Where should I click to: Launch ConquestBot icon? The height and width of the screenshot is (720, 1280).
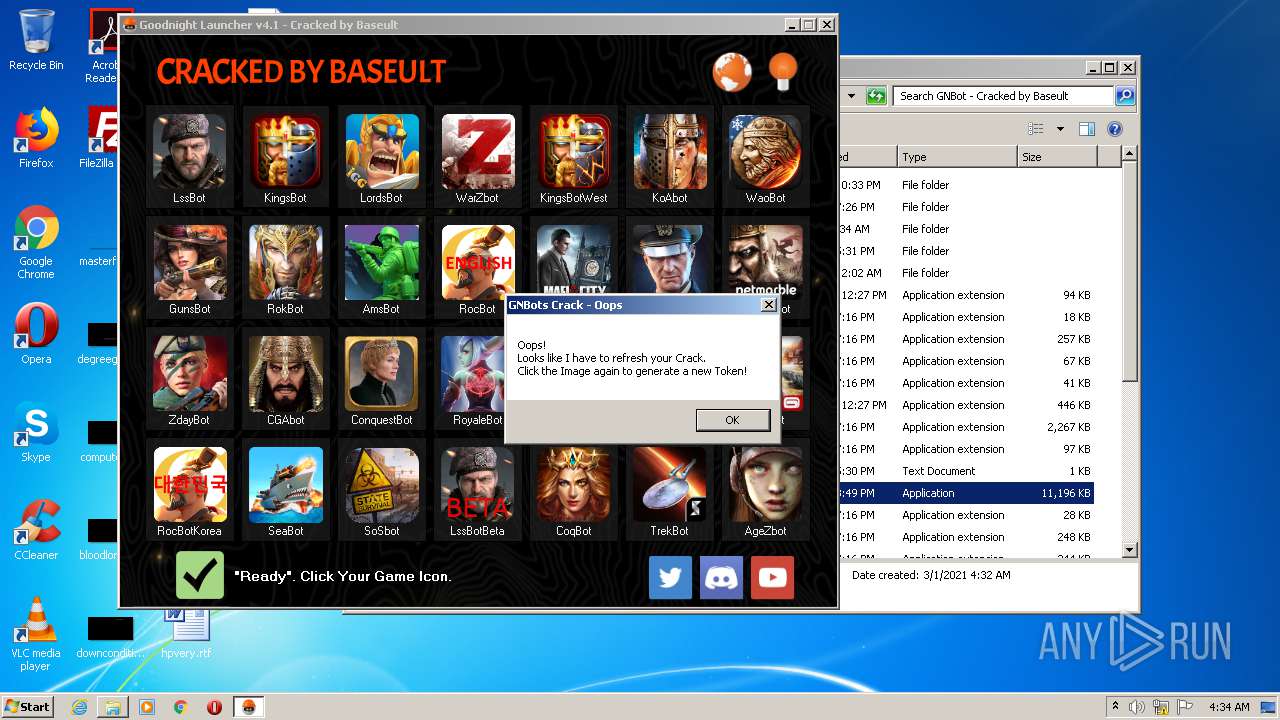point(381,373)
